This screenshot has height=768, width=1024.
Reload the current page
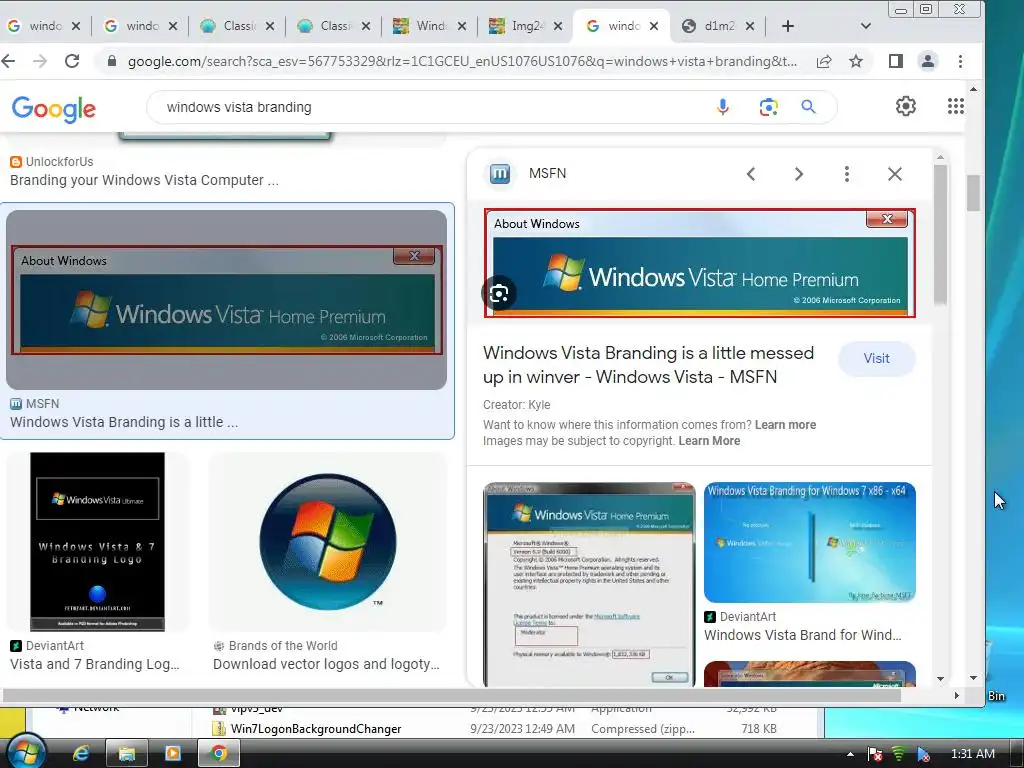point(72,61)
